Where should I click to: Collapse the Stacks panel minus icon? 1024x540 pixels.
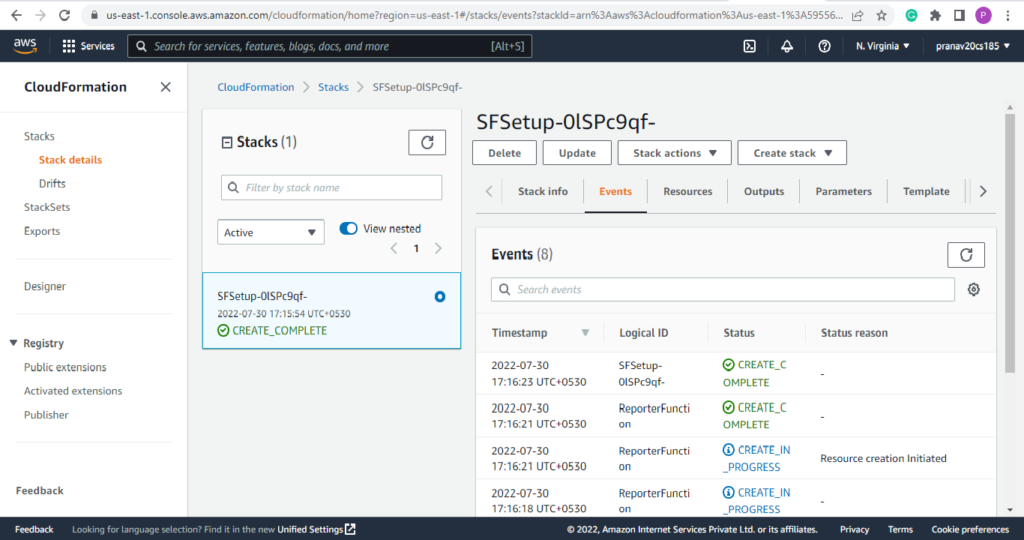pos(227,142)
